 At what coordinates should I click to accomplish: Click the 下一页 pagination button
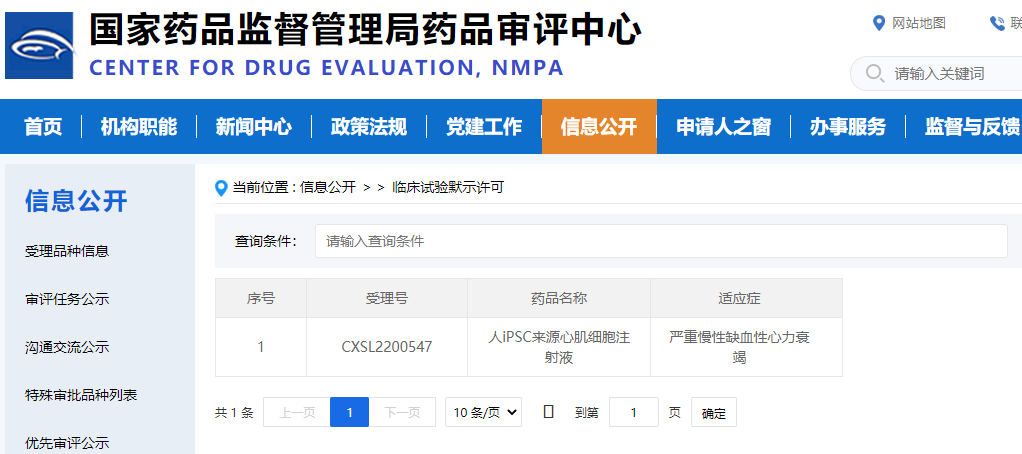pyautogui.click(x=402, y=412)
